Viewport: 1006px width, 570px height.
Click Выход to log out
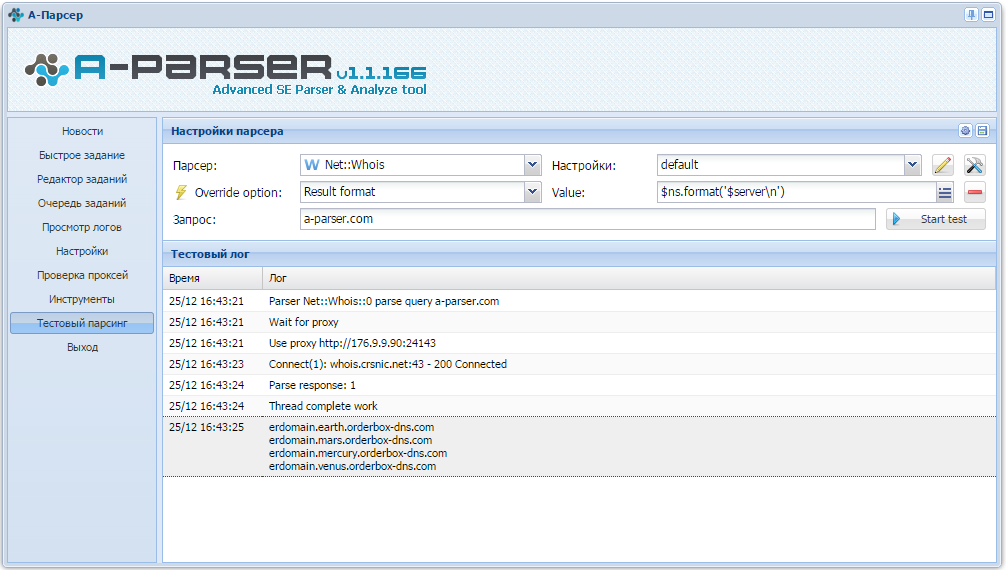[x=82, y=347]
